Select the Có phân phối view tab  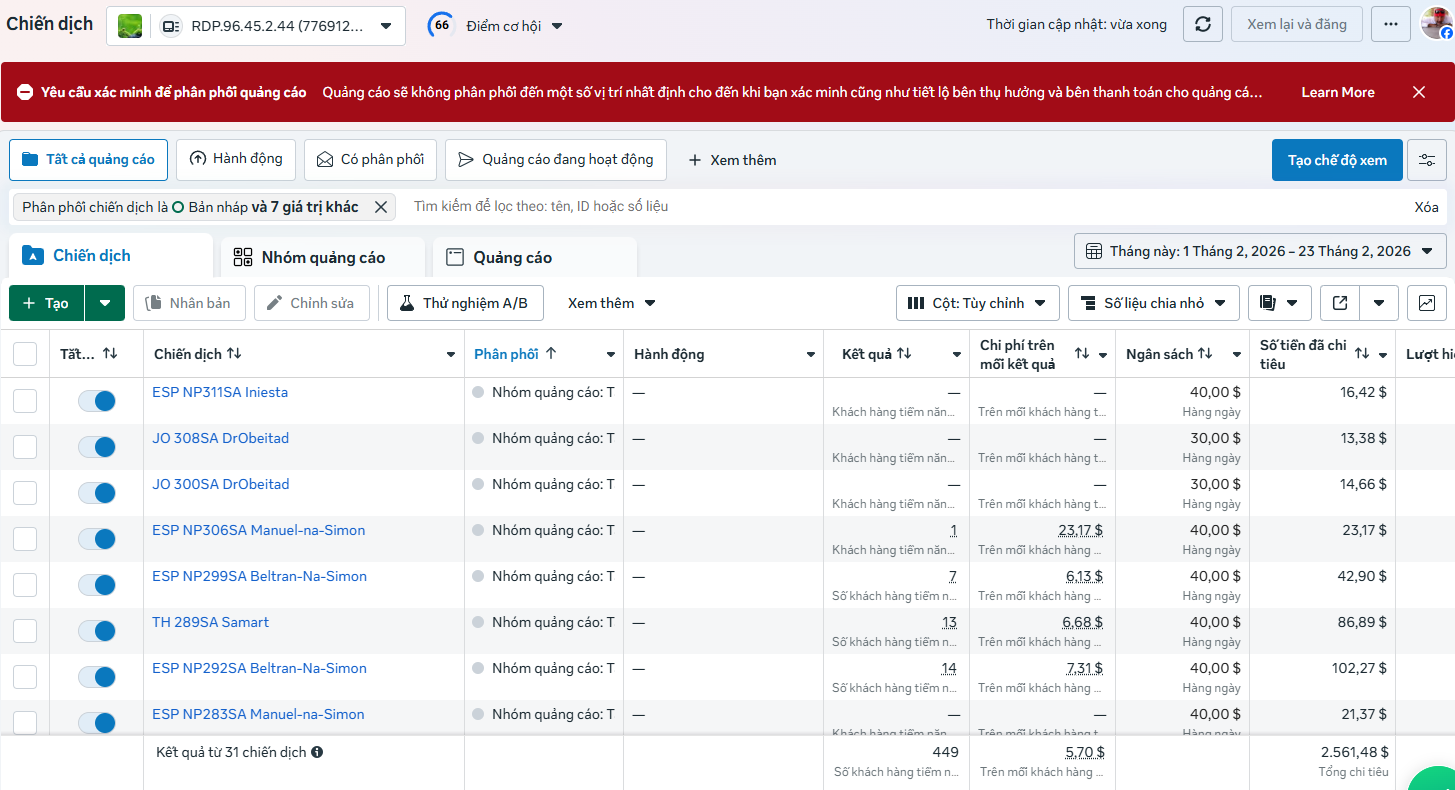coord(370,160)
